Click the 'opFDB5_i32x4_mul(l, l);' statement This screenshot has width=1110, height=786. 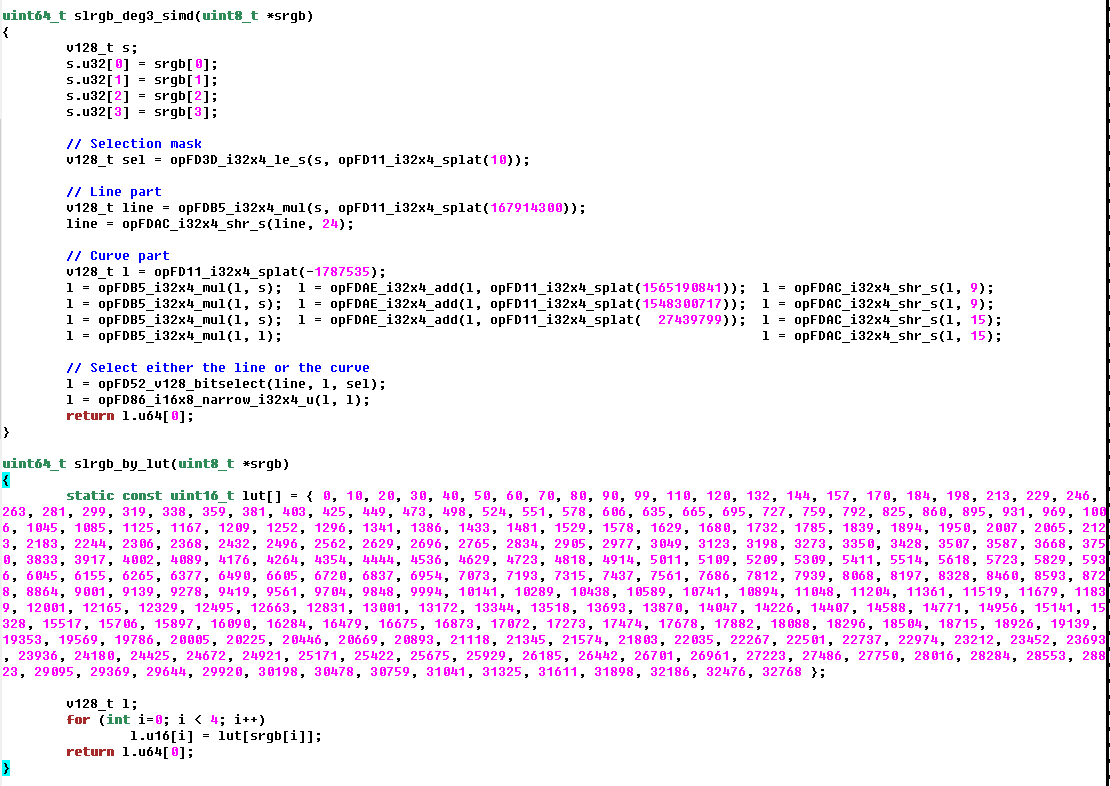tap(190, 336)
